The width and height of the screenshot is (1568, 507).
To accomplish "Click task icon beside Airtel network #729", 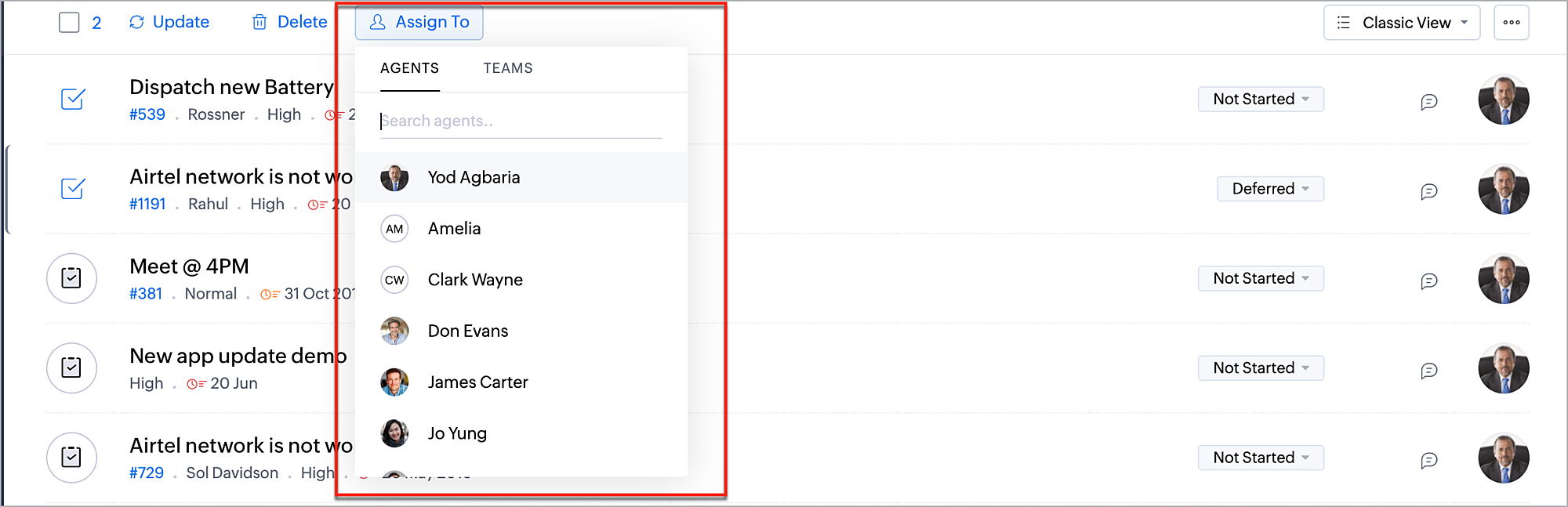I will point(71,457).
